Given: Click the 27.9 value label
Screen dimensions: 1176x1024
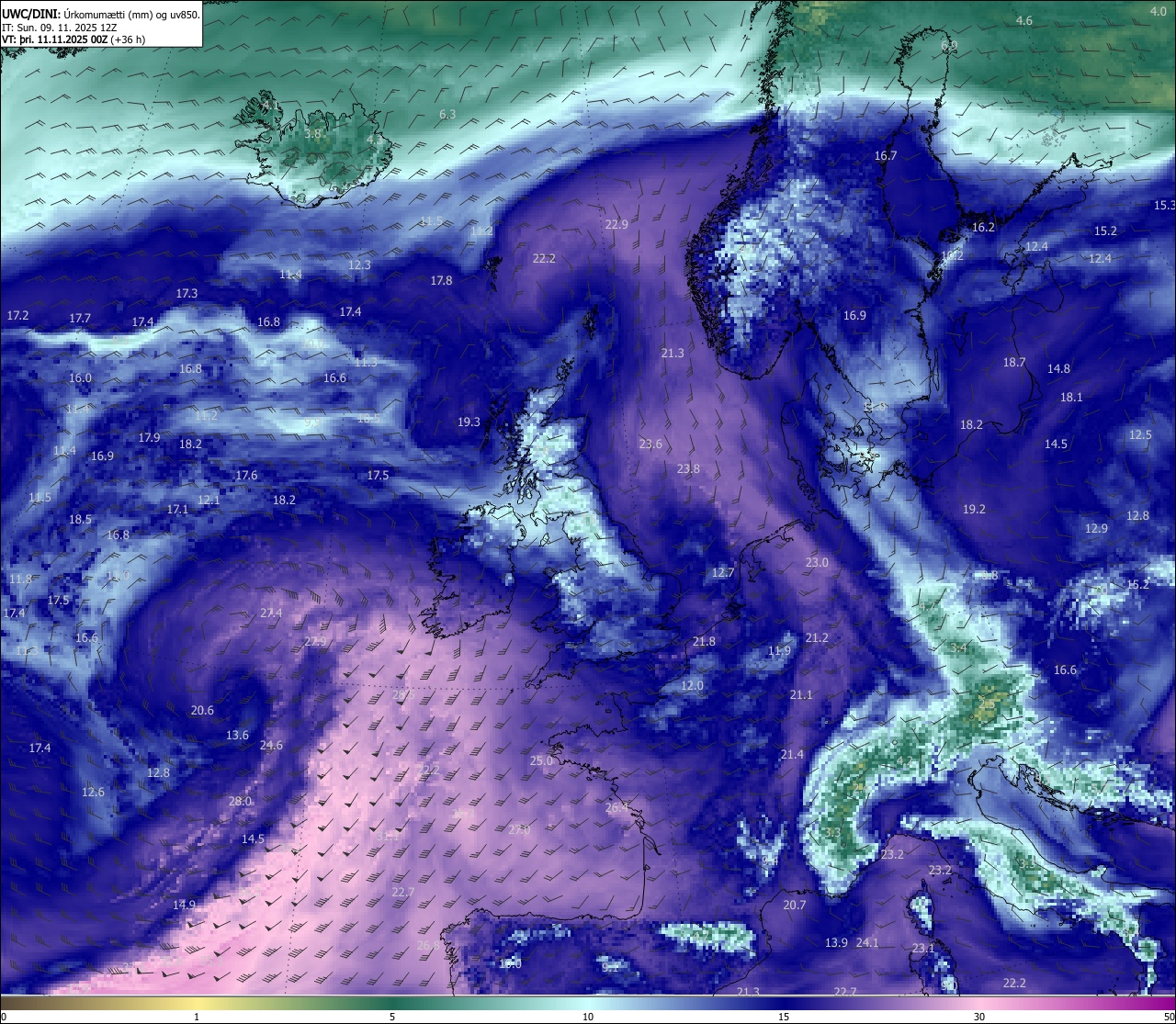Looking at the screenshot, I should tap(315, 642).
